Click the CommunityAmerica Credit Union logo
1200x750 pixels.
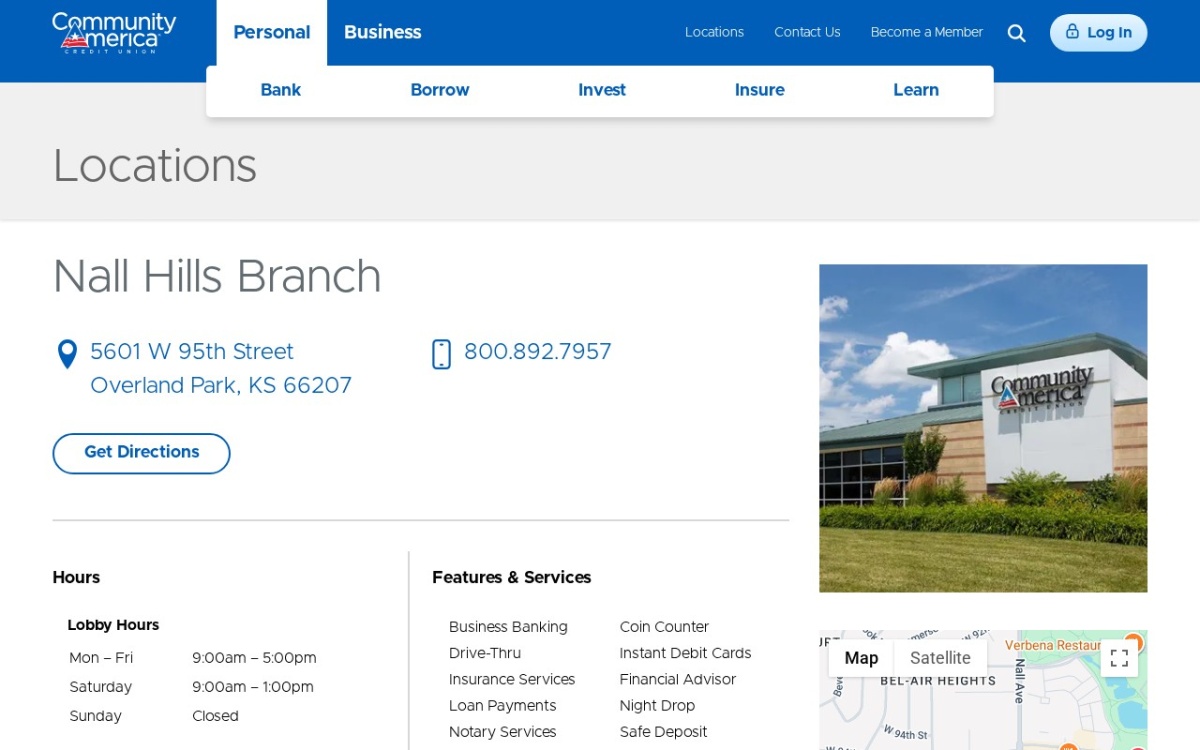click(114, 32)
